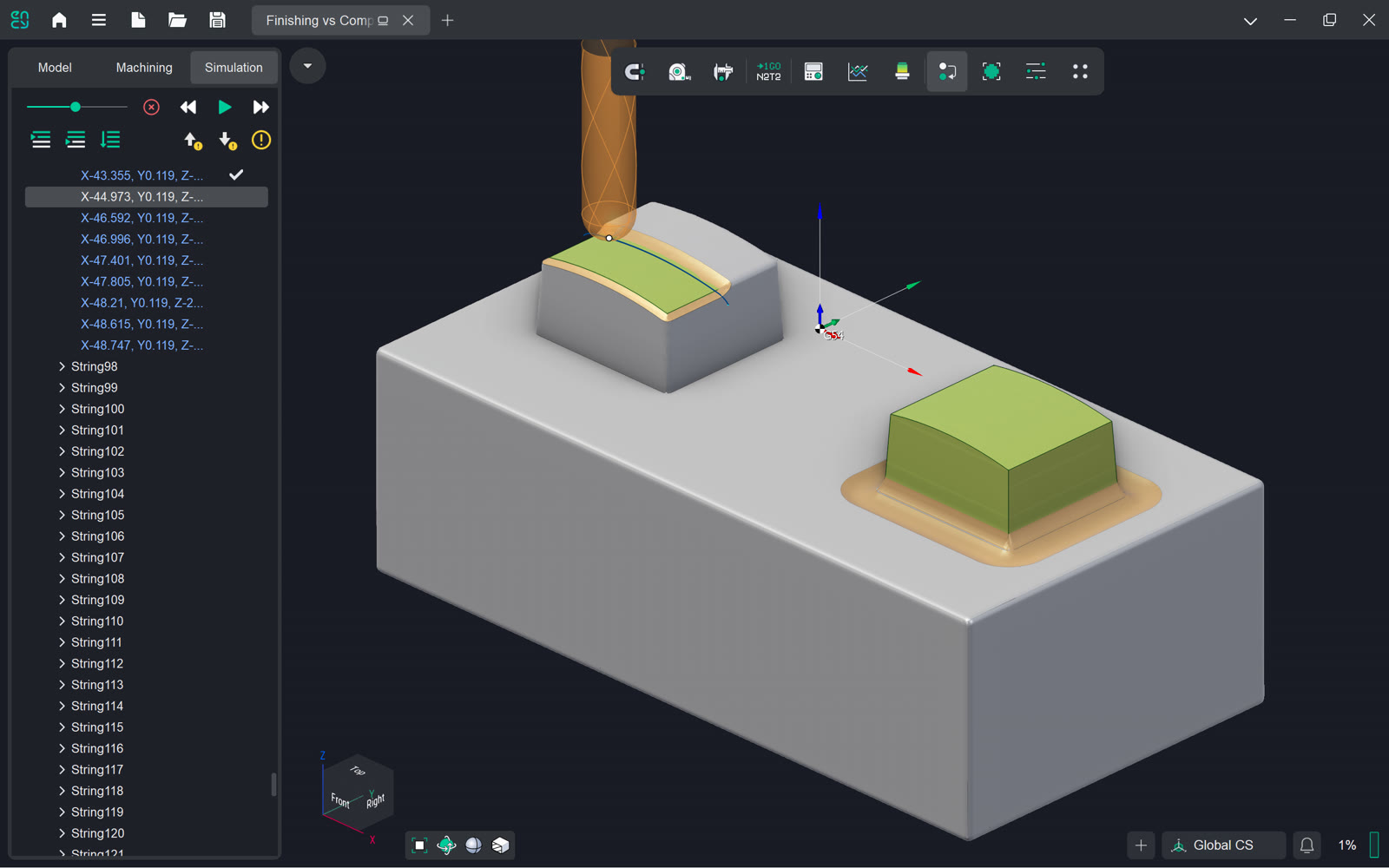Click the checkmark beside X-43.355 row
Viewport: 1389px width, 868px height.
[236, 175]
